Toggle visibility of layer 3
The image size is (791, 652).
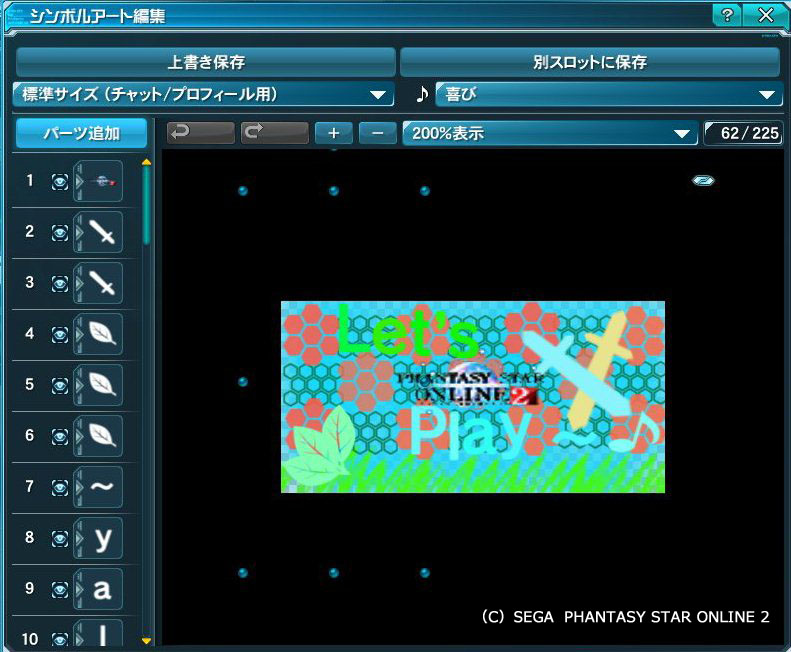[60, 284]
